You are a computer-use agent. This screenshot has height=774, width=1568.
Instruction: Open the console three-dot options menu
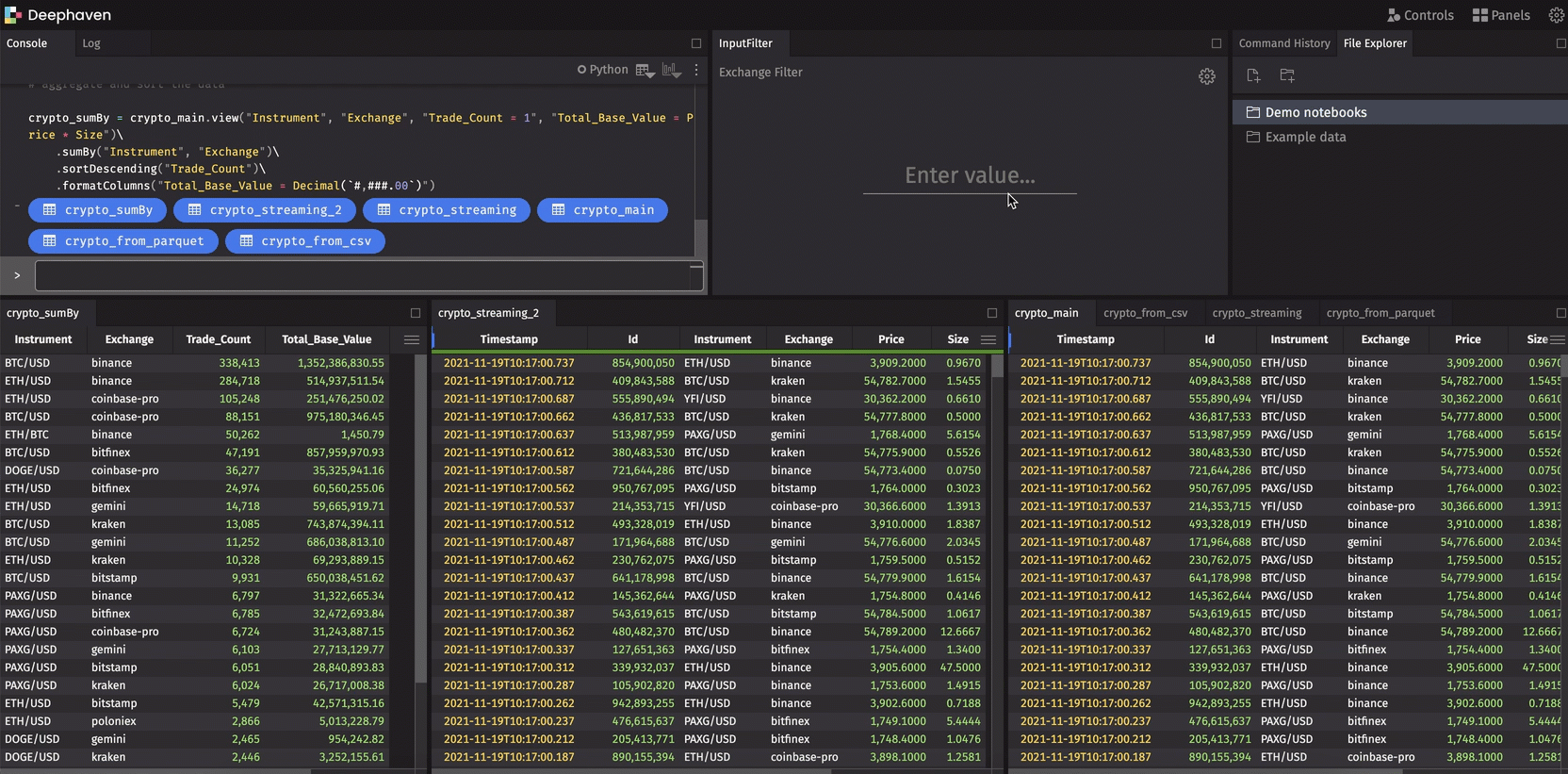click(696, 70)
